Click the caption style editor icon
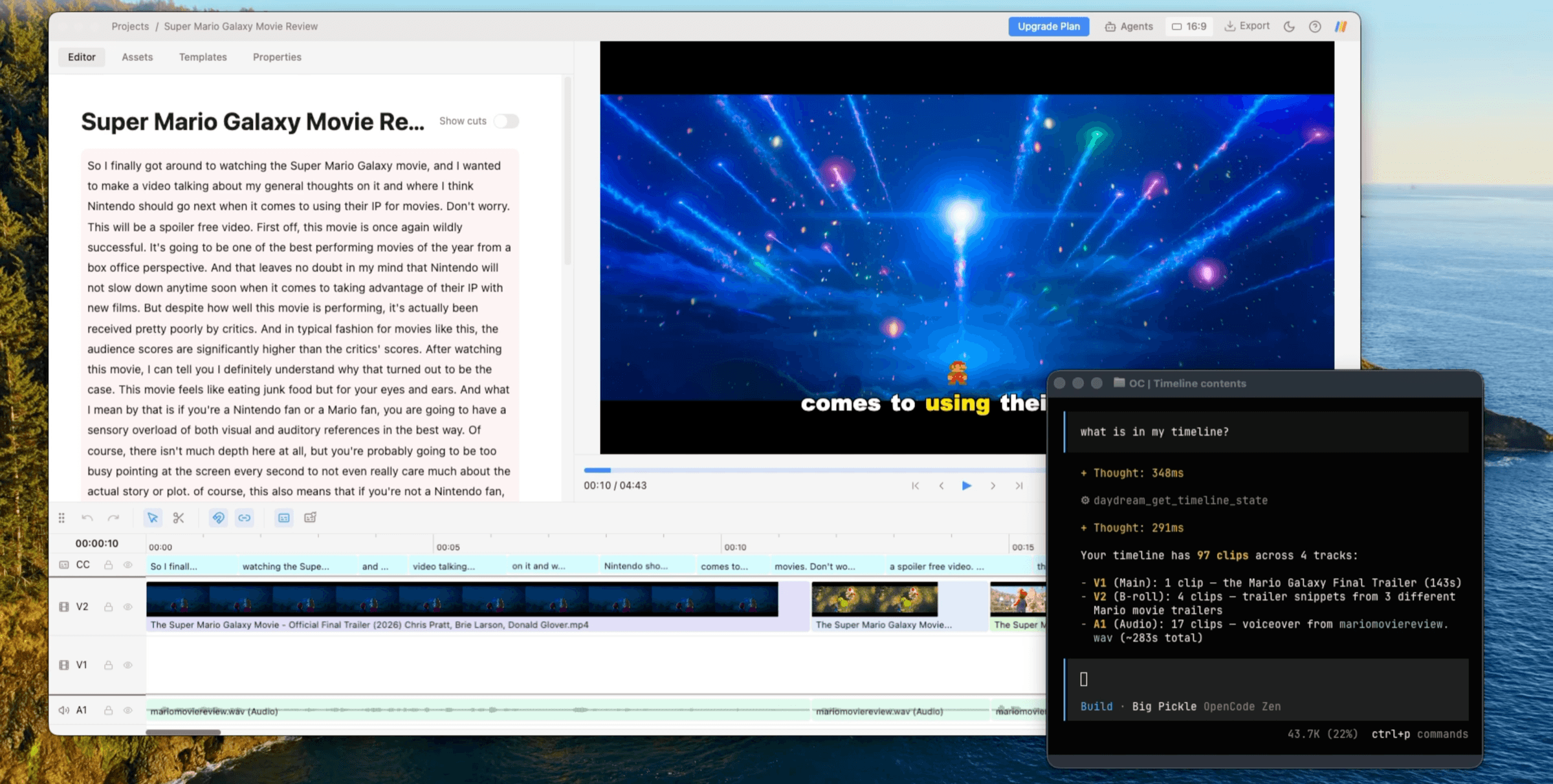 tap(311, 517)
